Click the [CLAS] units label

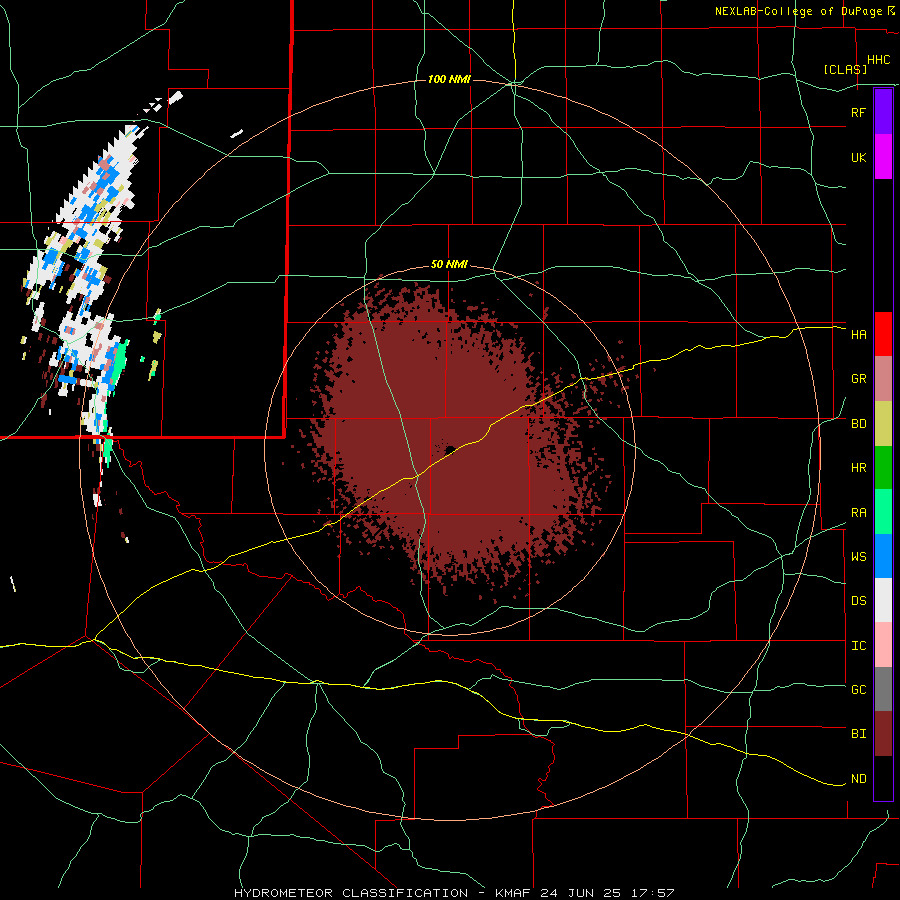[845, 69]
